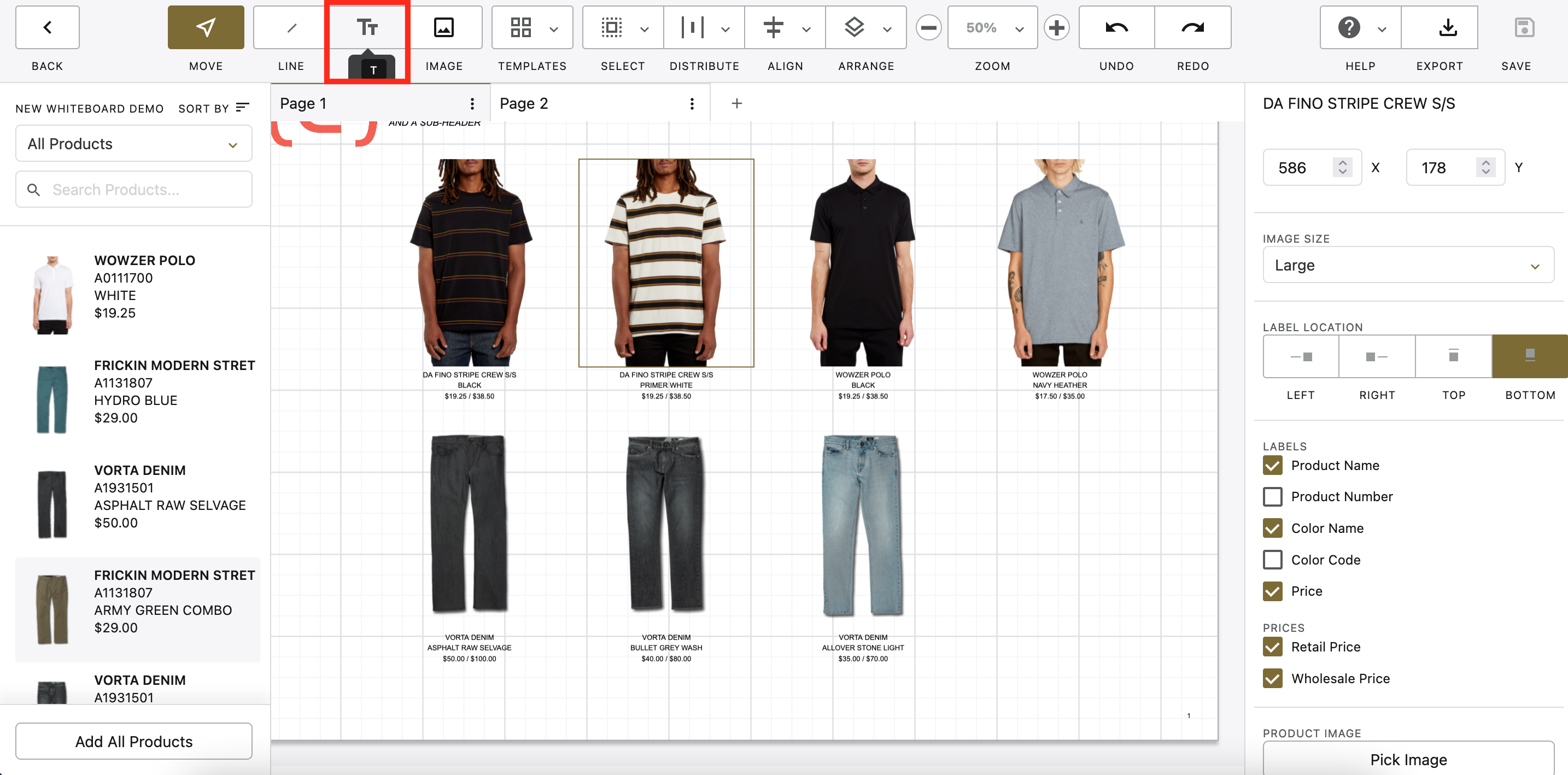1568x775 pixels.
Task: Enable the Product Number checkbox
Action: 1273,496
